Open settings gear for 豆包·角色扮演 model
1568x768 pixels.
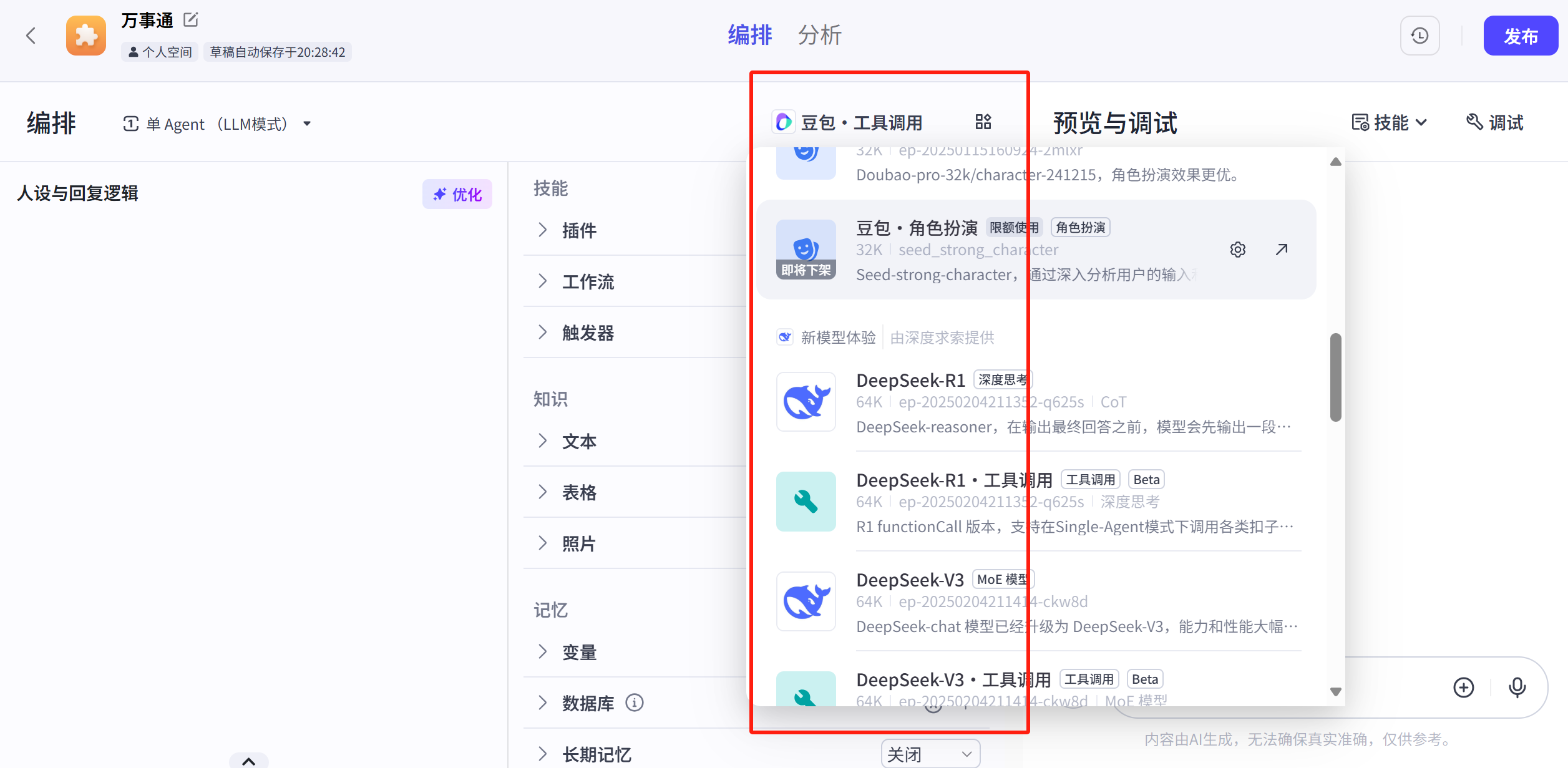click(x=1238, y=250)
